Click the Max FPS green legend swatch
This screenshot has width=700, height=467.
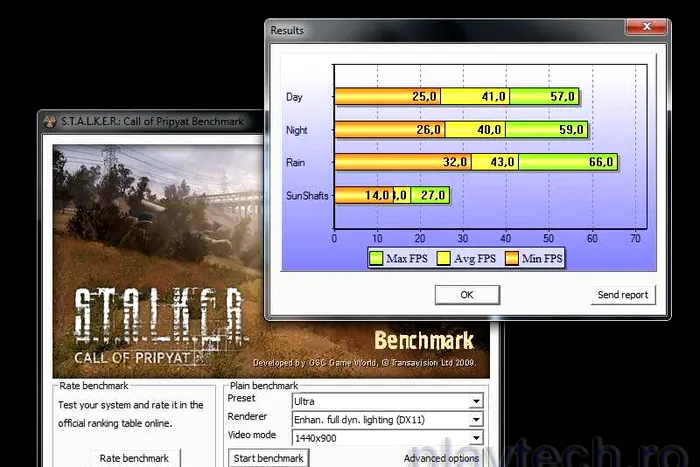[376, 259]
